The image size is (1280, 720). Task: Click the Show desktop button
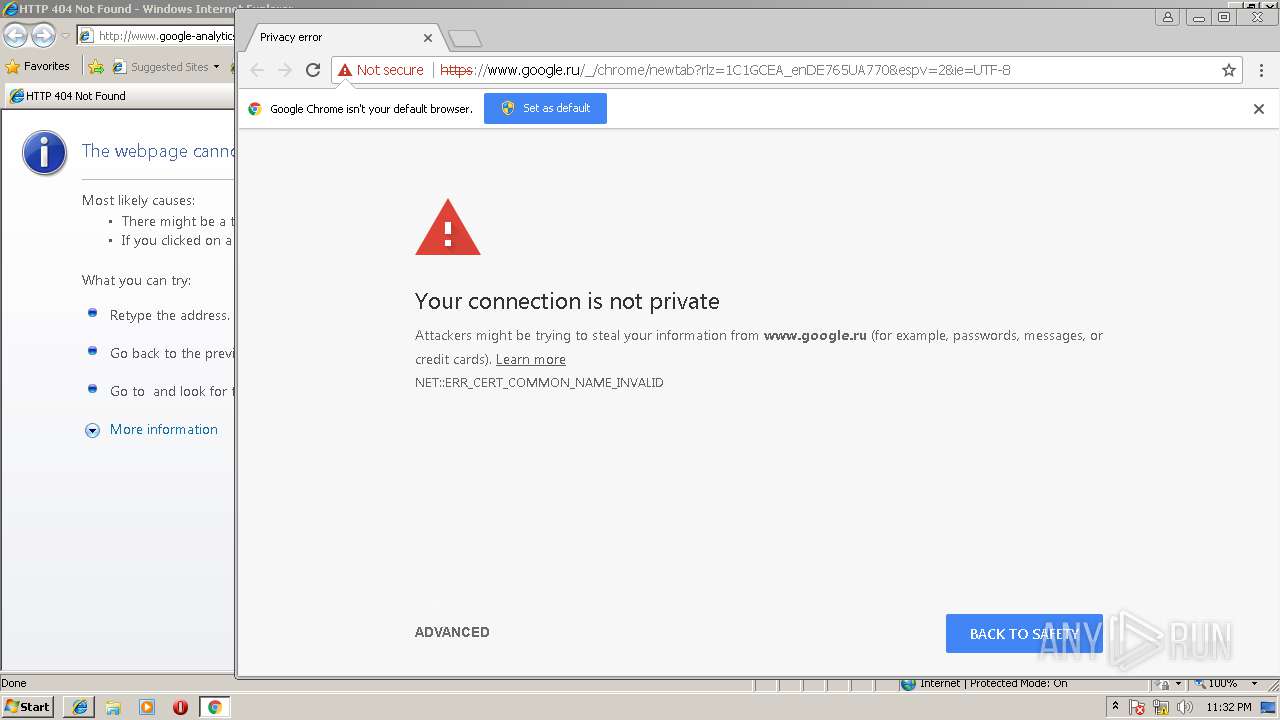pos(1269,707)
